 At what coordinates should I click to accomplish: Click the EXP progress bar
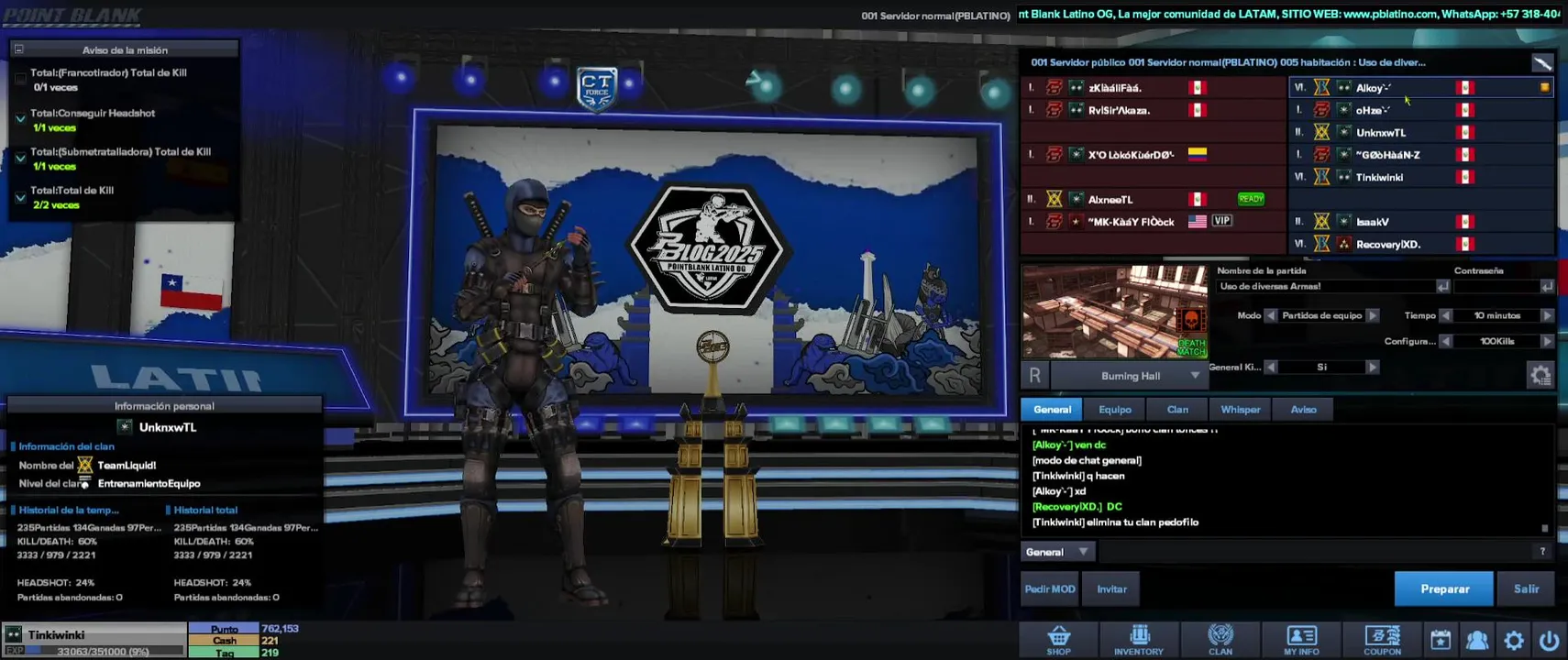tap(105, 651)
